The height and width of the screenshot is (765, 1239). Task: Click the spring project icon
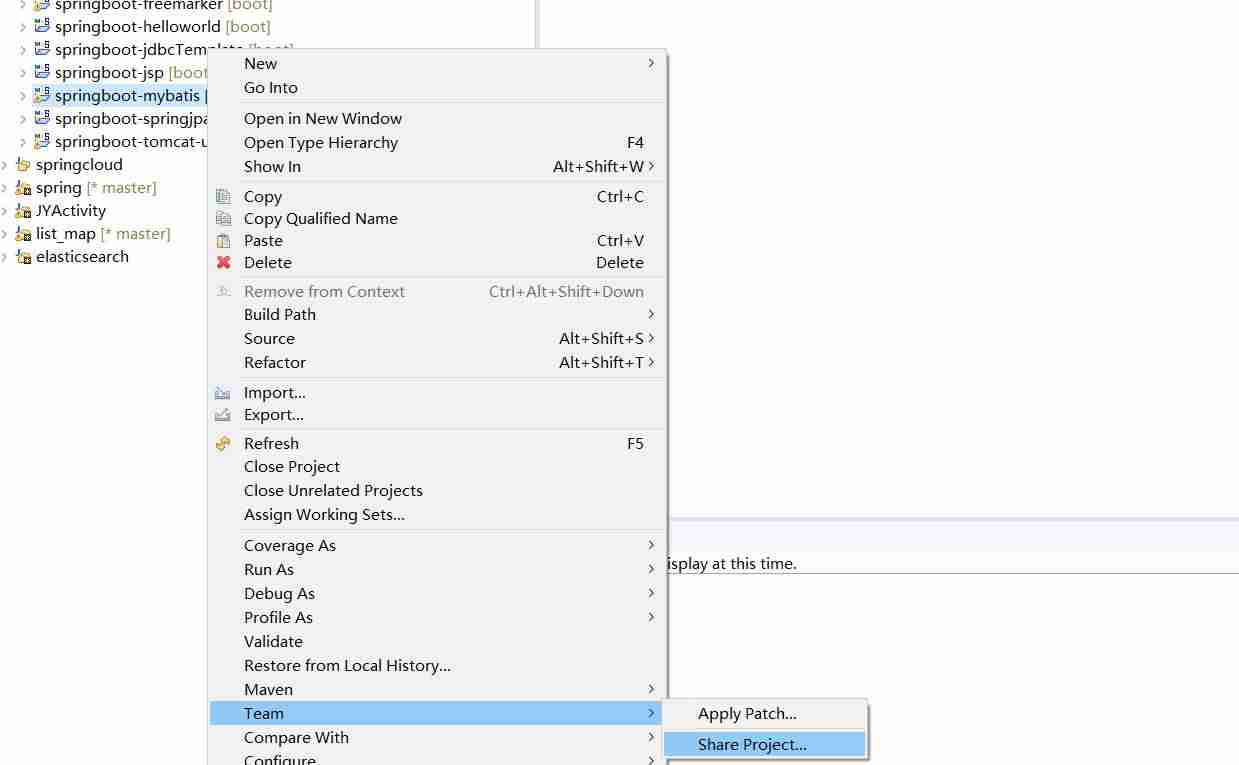[23, 188]
